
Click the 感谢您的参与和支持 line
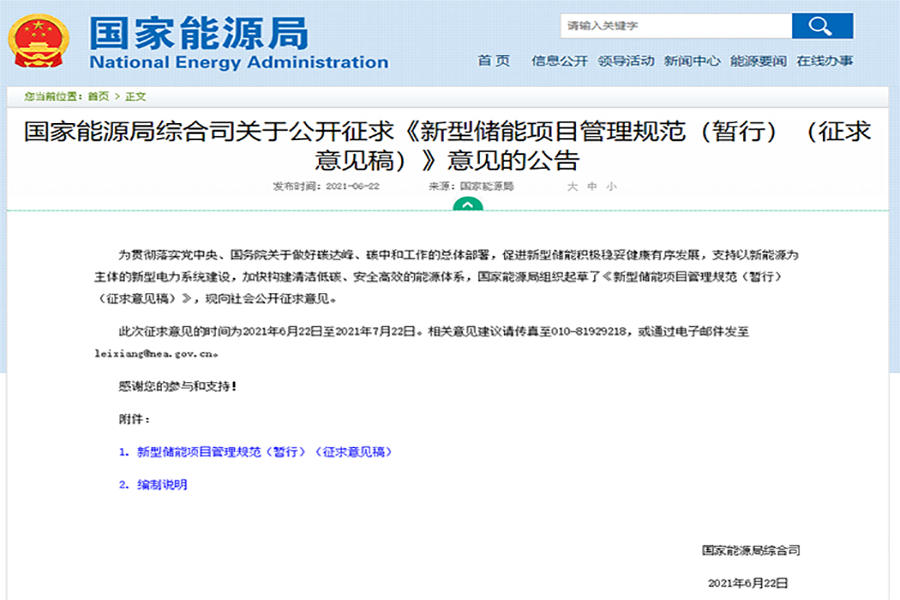(177, 386)
